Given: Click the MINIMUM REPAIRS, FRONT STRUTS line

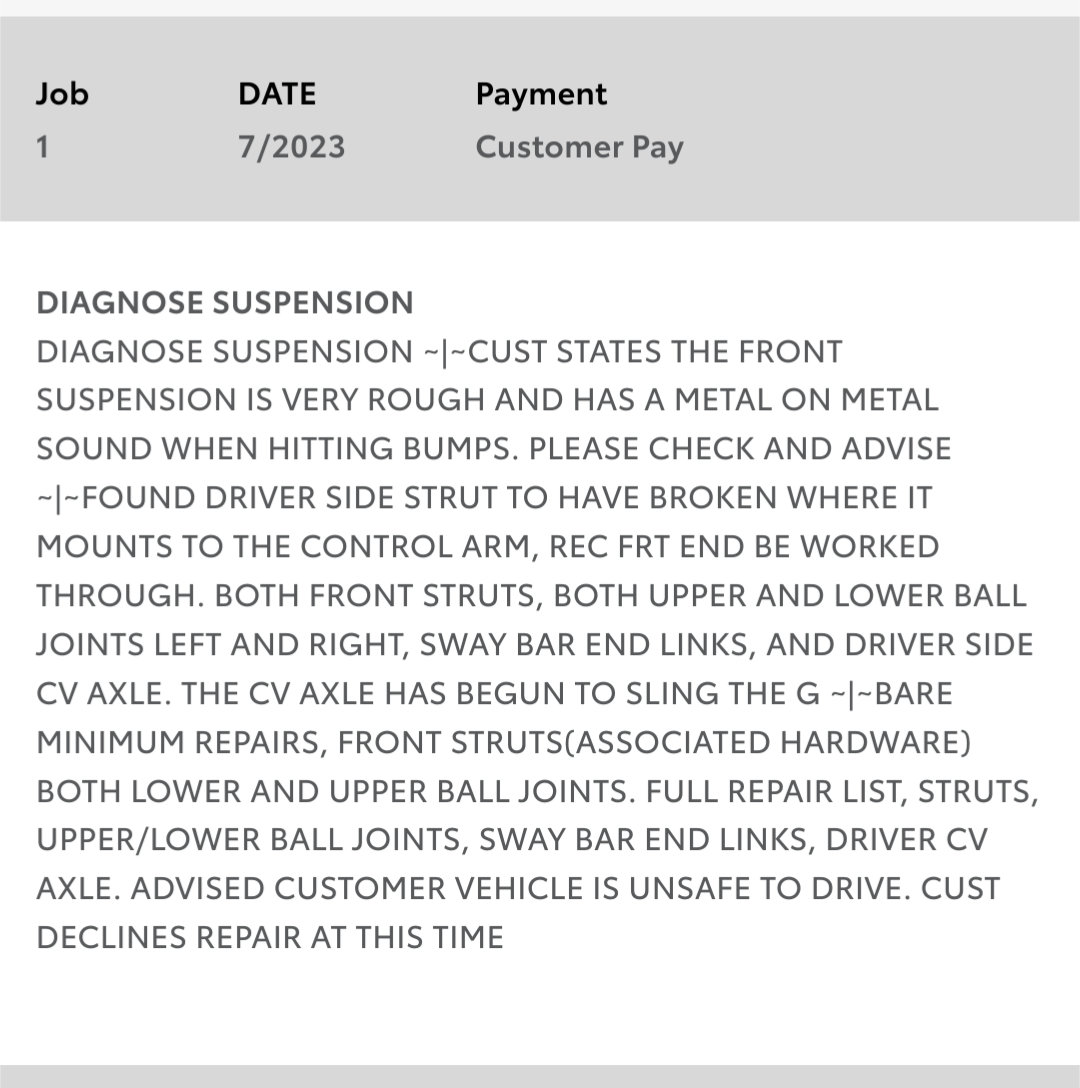Looking at the screenshot, I should [504, 742].
